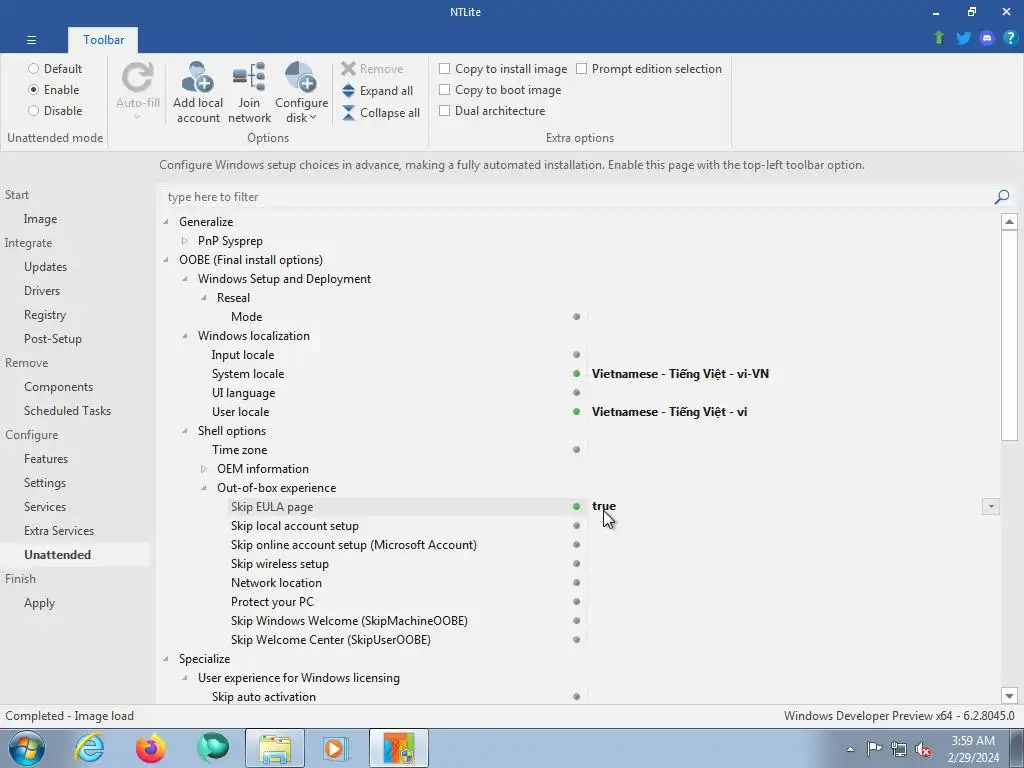Screen dimensions: 1024x768
Task: Click the status dot next to Mode
Action: click(577, 317)
